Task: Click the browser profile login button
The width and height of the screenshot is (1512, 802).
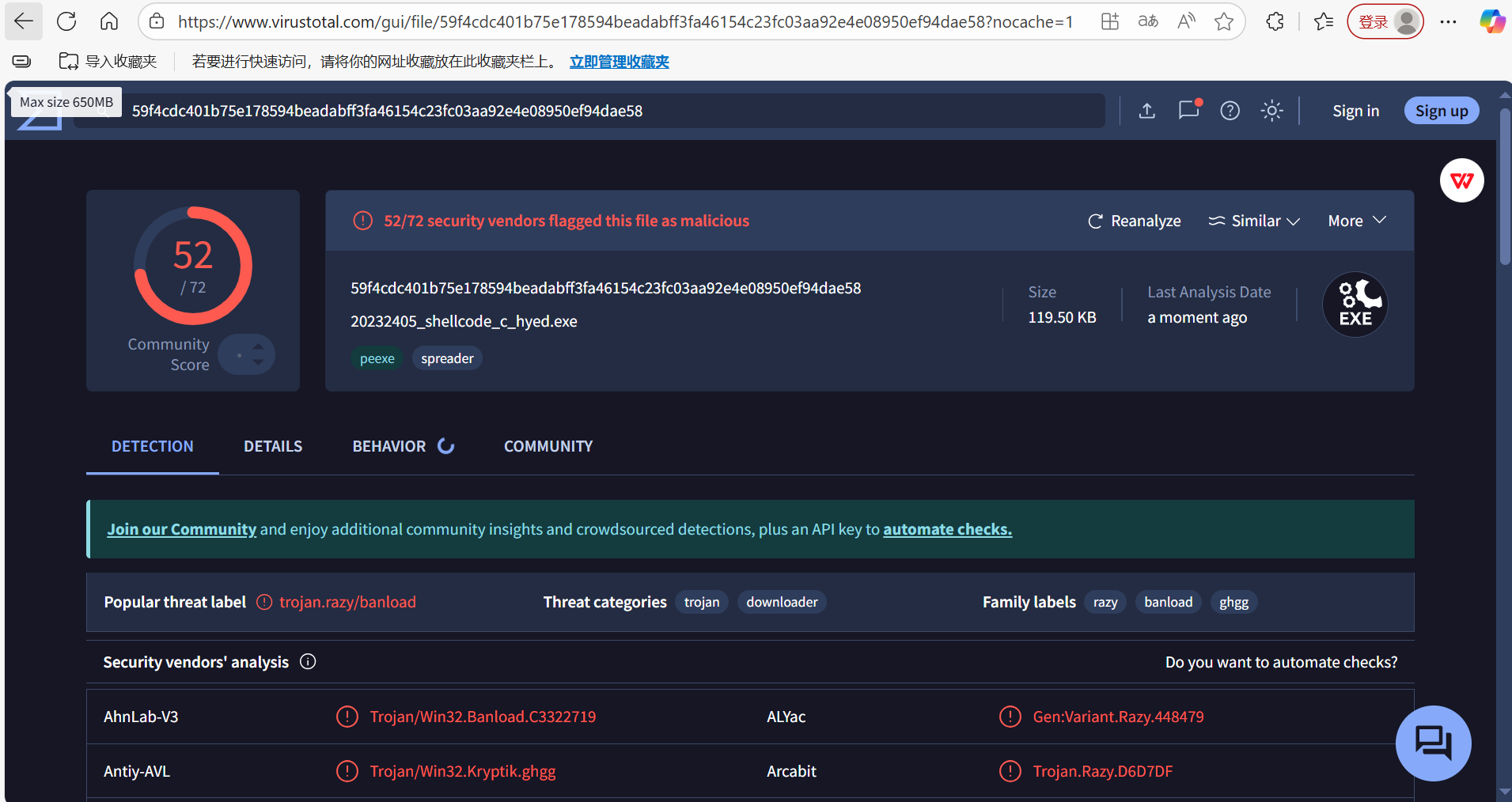Action: (x=1385, y=21)
